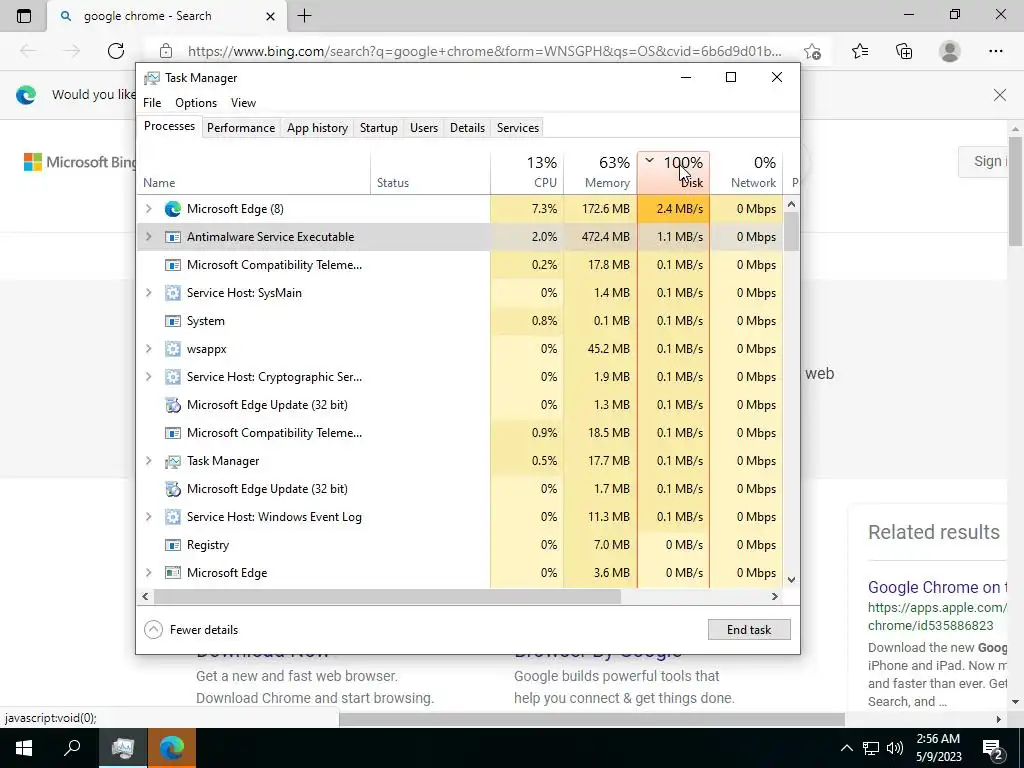Click the System process icon
Screen dimensions: 1024x768
pyautogui.click(x=172, y=321)
